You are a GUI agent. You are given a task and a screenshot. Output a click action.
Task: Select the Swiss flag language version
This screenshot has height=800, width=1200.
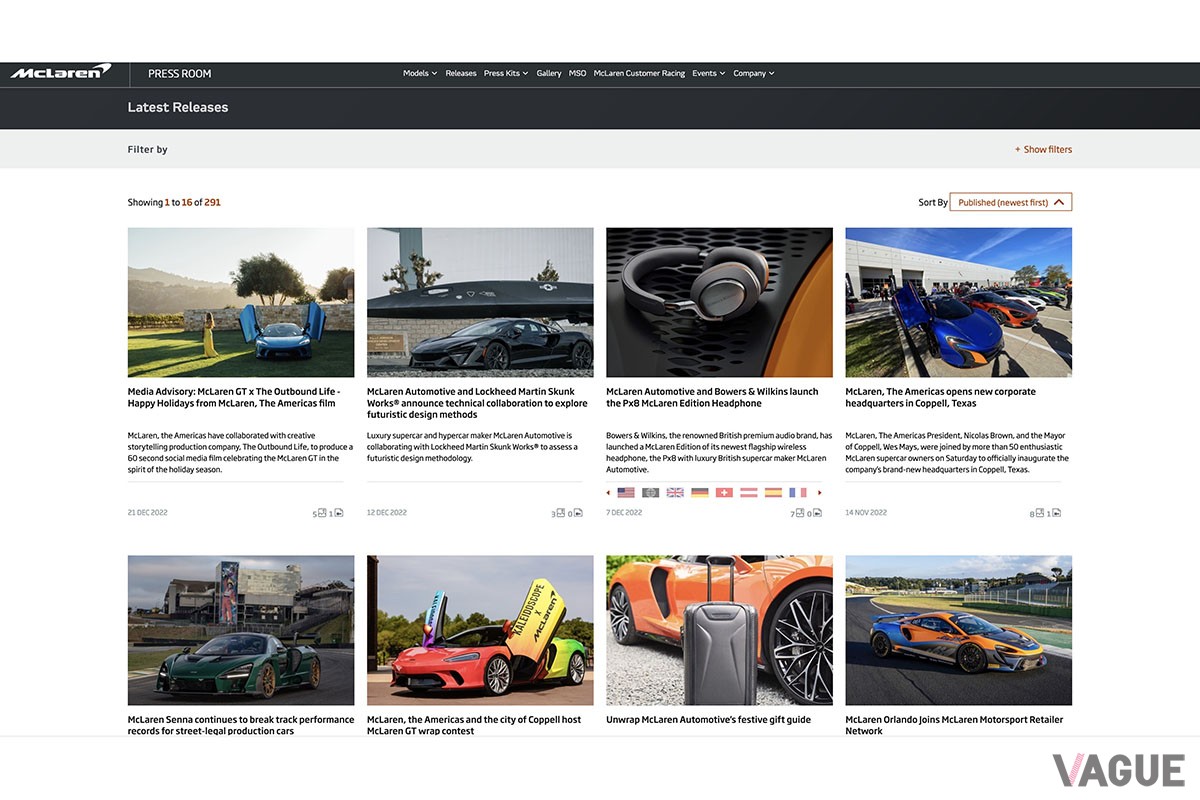click(724, 493)
